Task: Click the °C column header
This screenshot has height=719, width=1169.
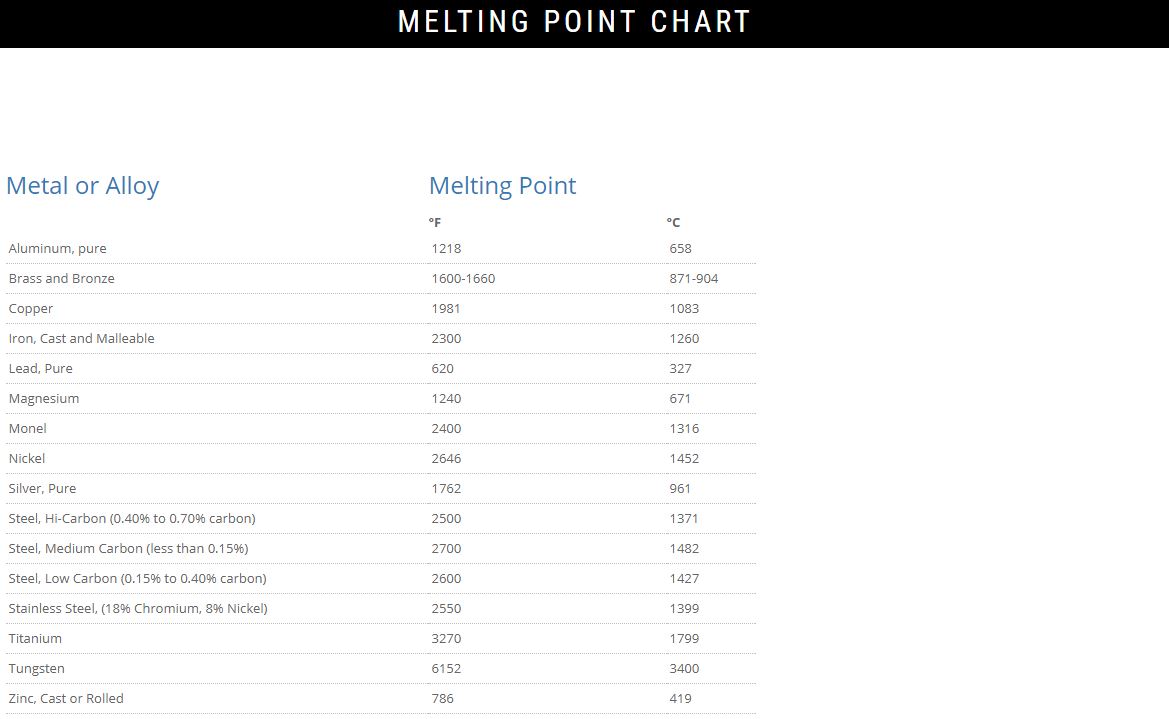Action: (x=673, y=223)
